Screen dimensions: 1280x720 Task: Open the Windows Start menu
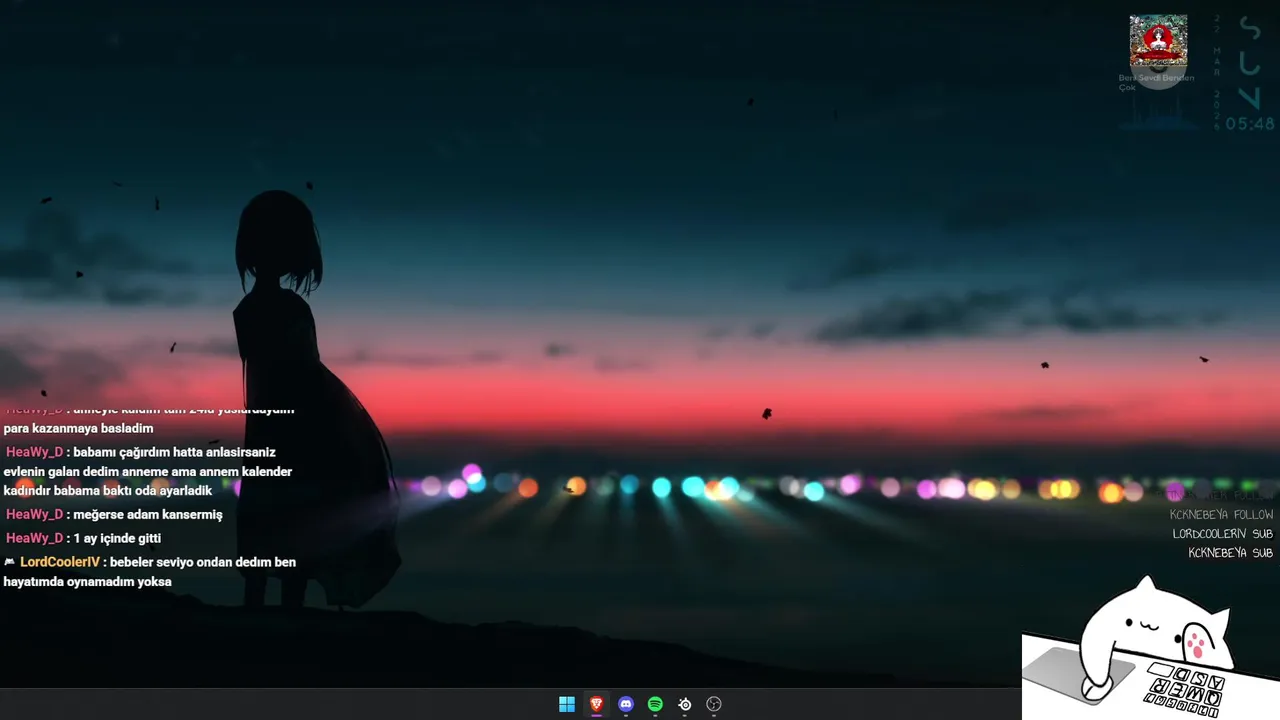(x=567, y=704)
